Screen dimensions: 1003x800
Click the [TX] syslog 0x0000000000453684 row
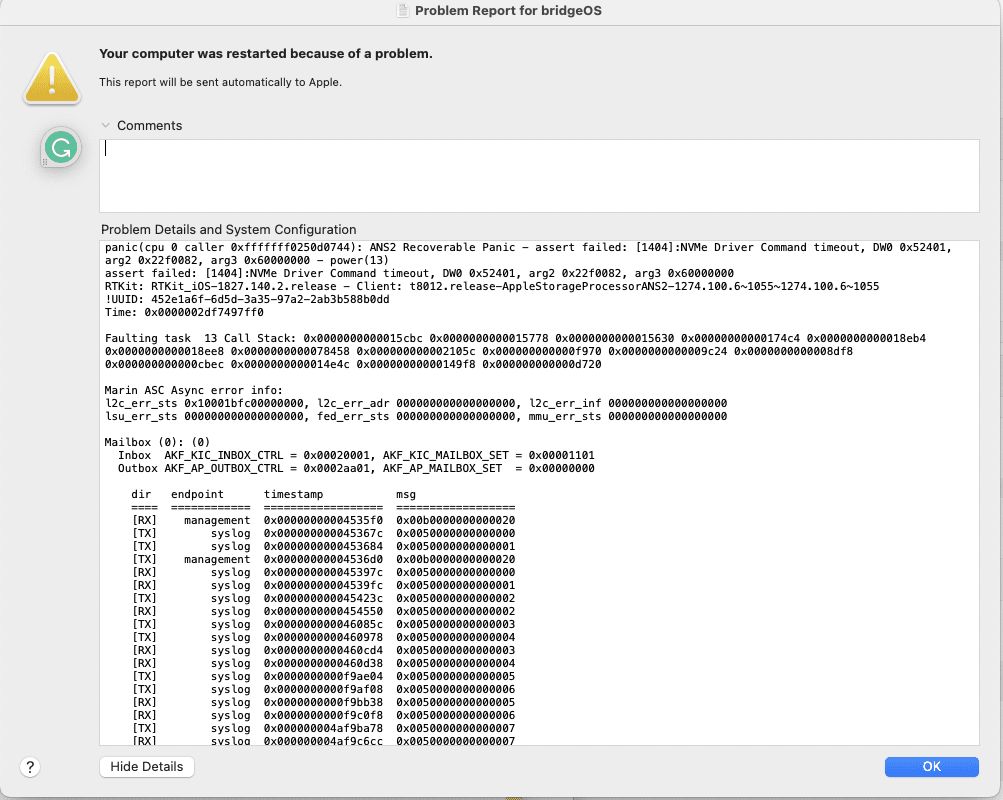coord(324,546)
